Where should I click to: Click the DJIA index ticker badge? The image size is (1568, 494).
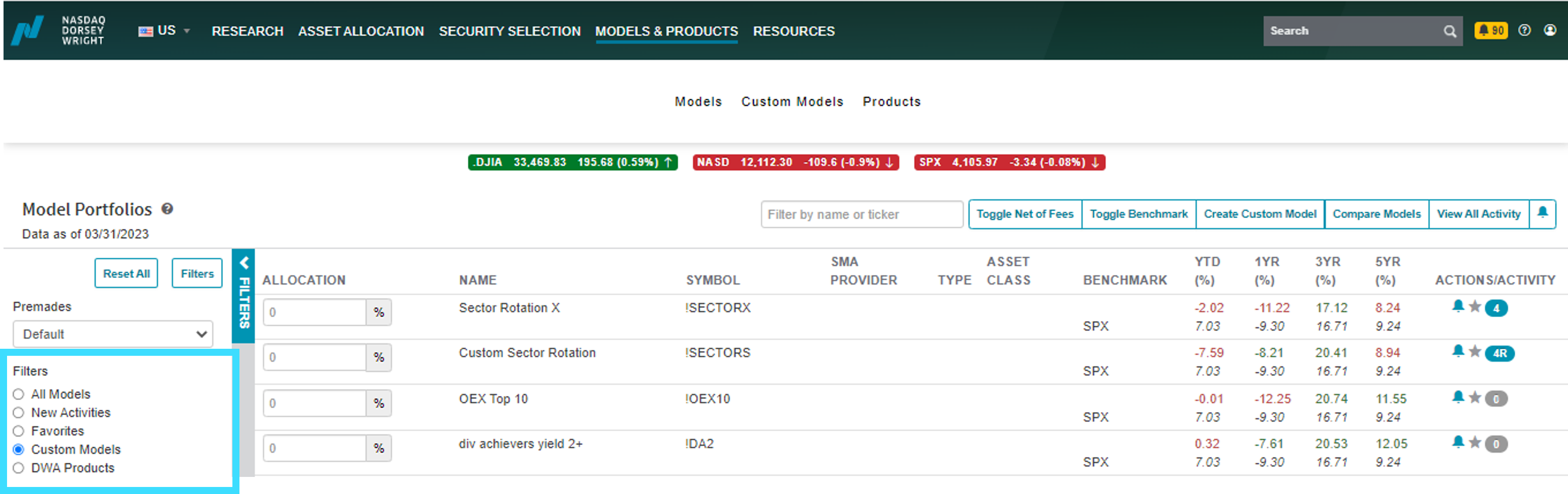point(572,162)
